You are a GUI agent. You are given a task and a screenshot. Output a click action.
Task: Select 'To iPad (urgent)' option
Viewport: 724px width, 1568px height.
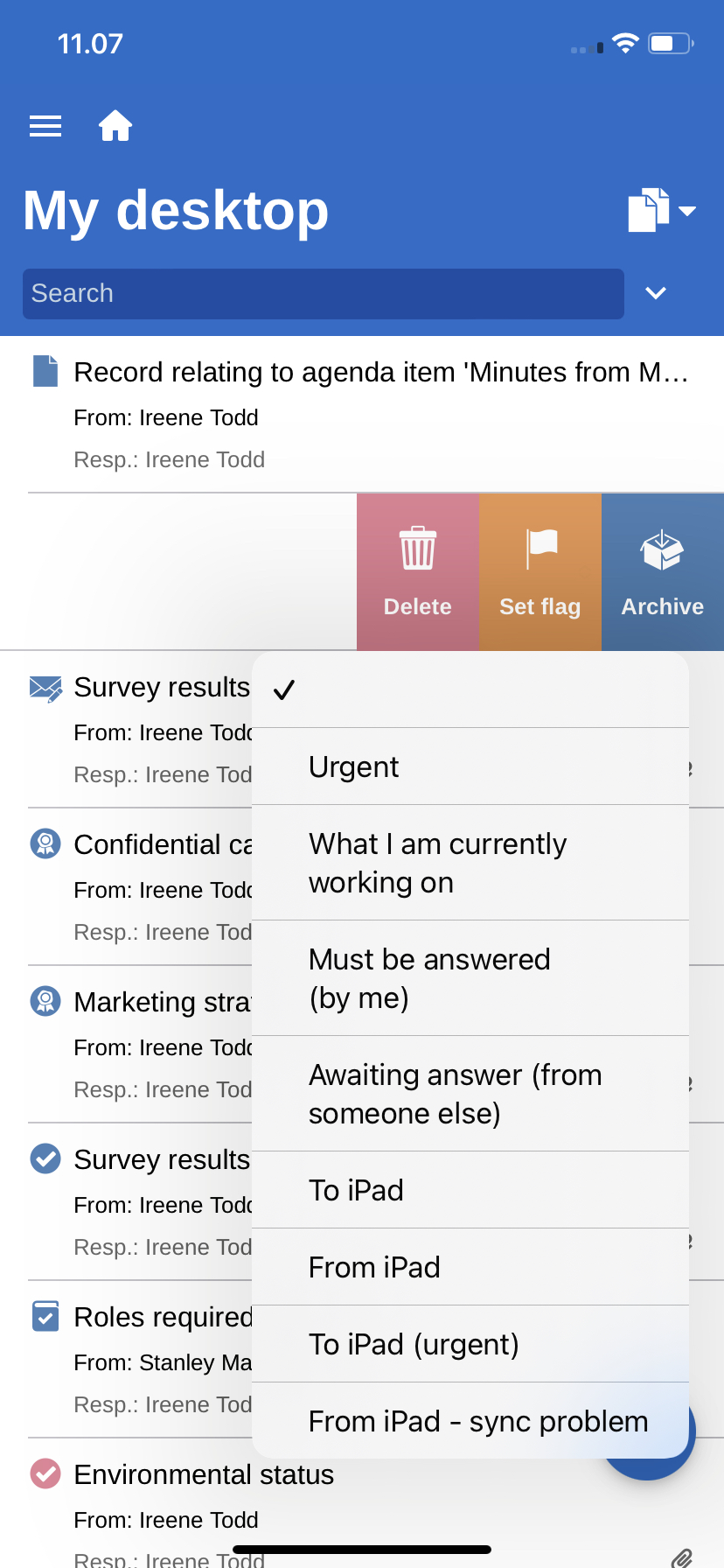(x=470, y=1345)
